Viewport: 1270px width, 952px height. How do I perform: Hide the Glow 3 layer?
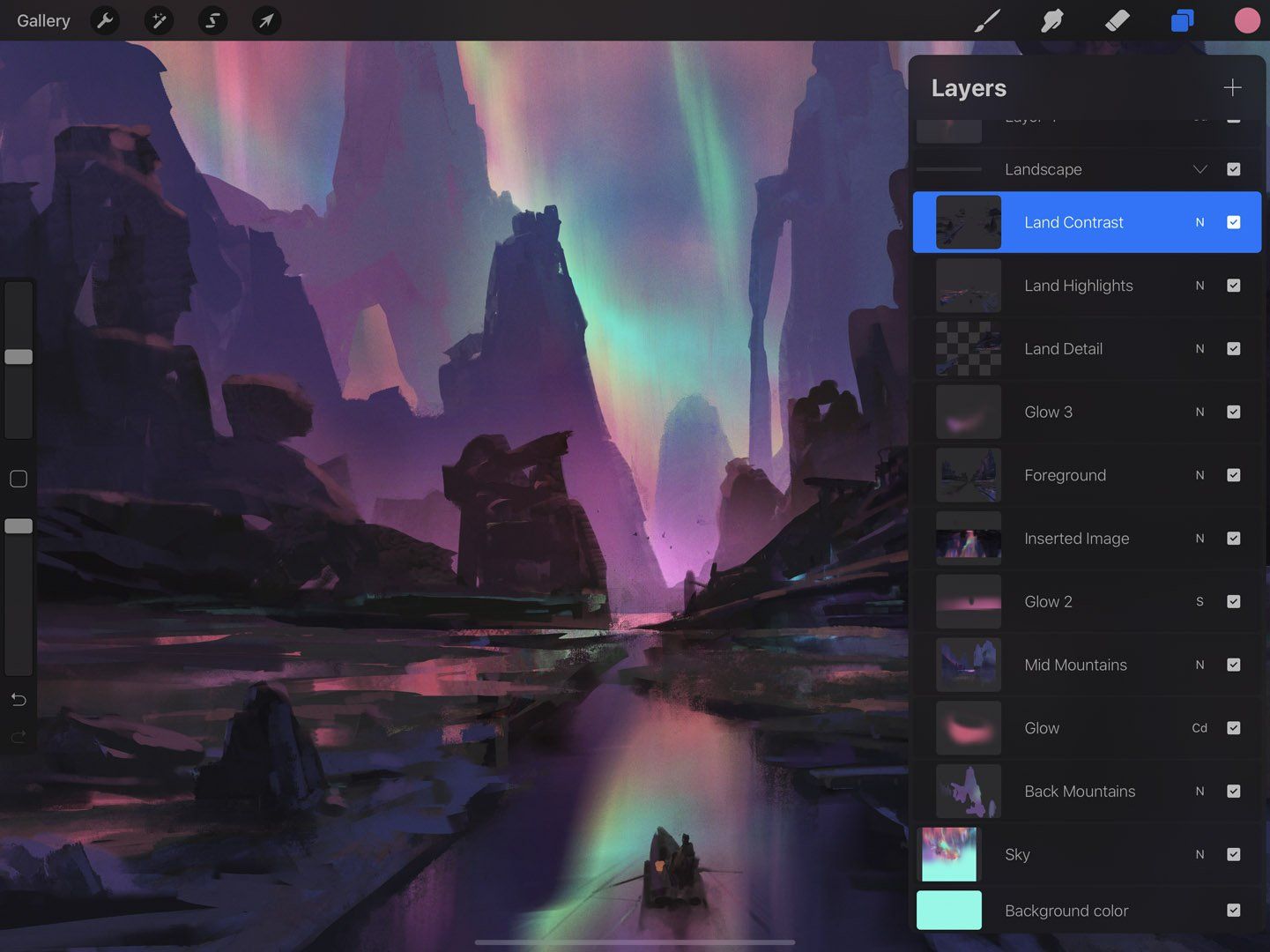point(1233,412)
